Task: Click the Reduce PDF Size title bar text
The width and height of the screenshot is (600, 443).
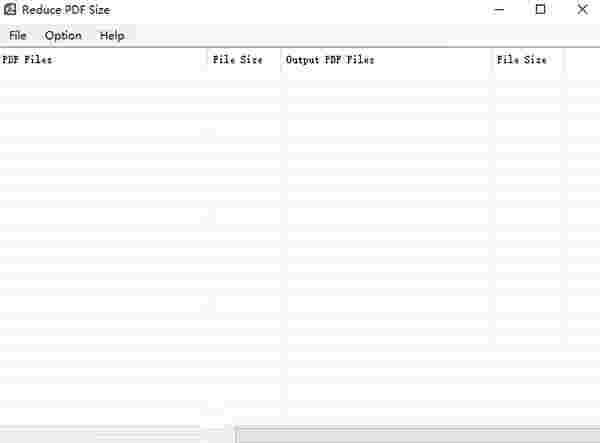Action: pos(66,10)
